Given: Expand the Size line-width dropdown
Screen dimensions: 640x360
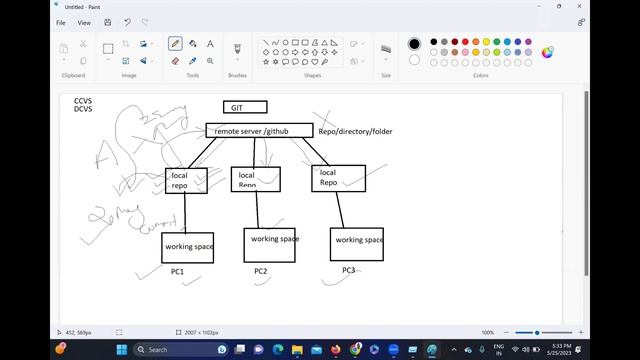Looking at the screenshot, I should click(386, 60).
